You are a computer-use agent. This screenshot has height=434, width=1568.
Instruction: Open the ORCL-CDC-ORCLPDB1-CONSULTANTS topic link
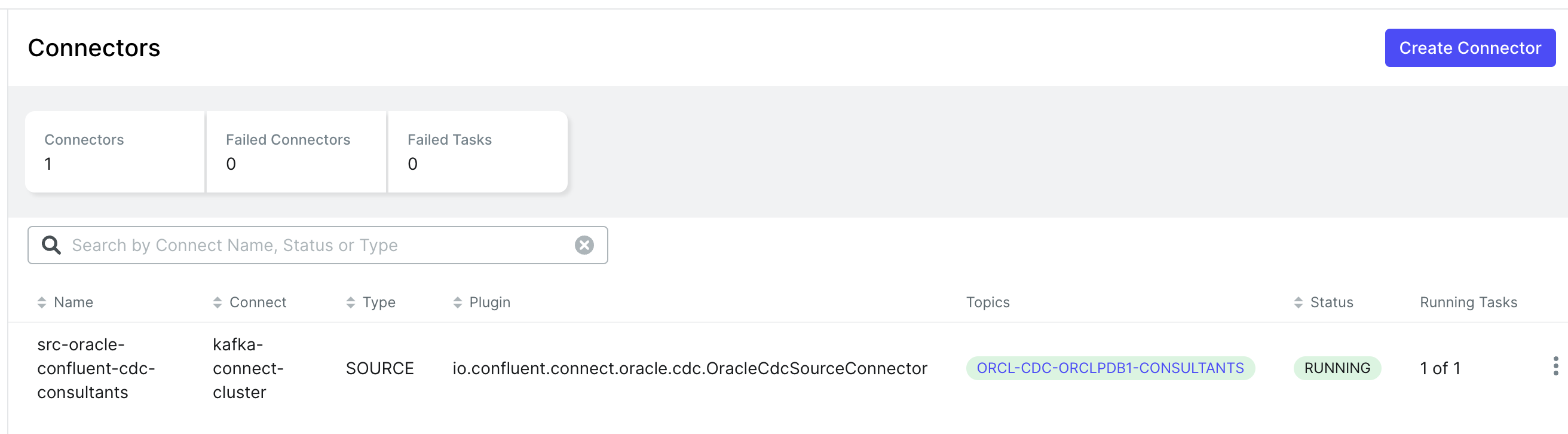pos(1110,368)
